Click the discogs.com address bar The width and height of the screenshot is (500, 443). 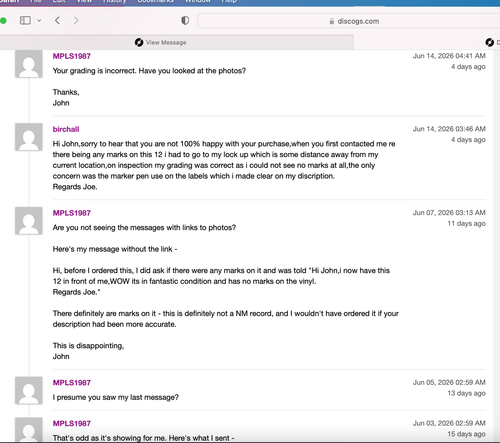(x=349, y=21)
